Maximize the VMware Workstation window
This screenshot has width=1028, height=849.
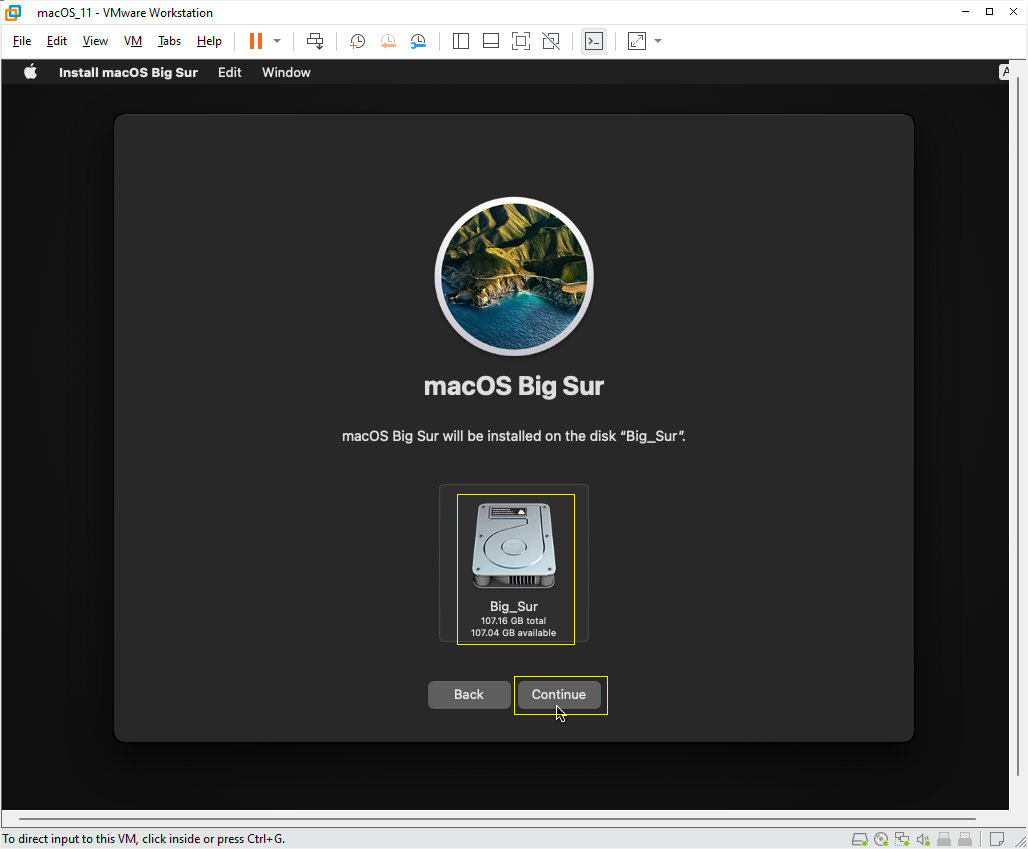coord(989,12)
